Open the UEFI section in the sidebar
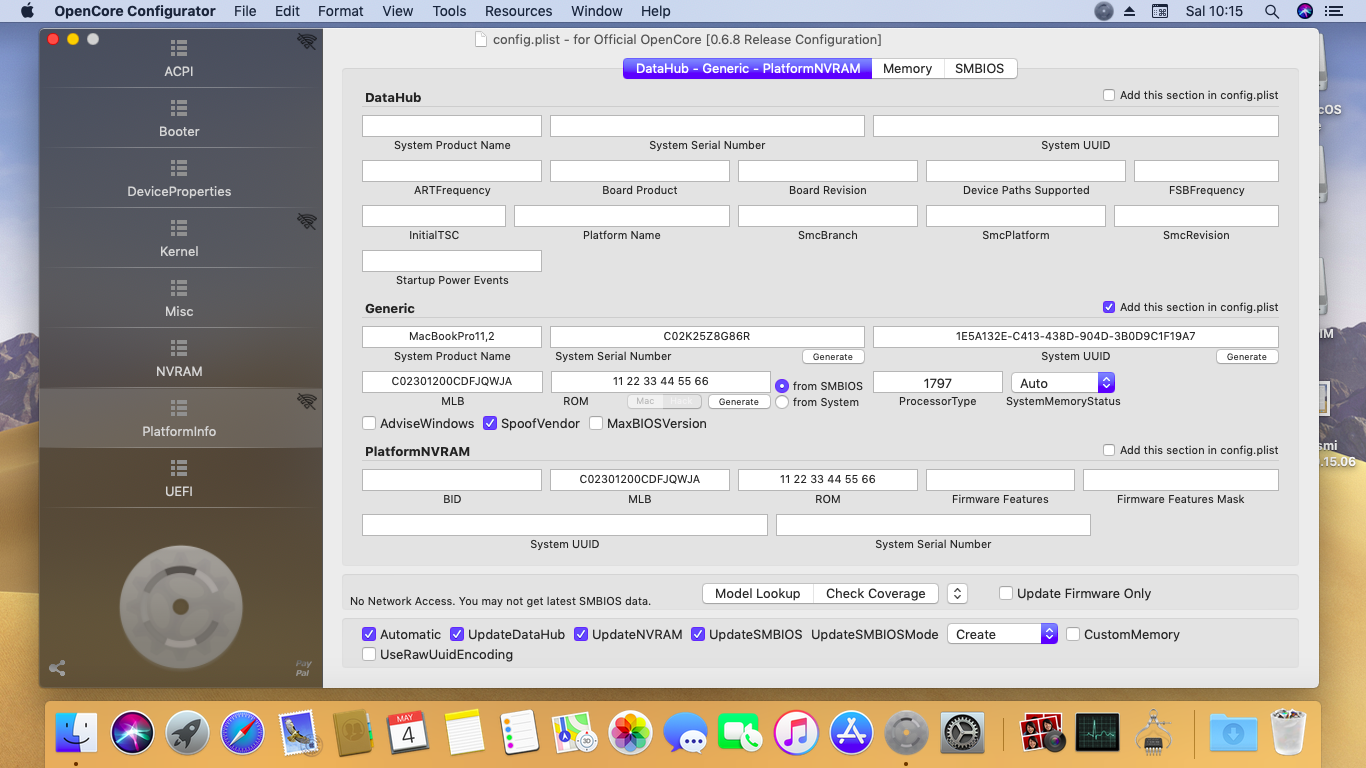The width and height of the screenshot is (1366, 768). [180, 478]
